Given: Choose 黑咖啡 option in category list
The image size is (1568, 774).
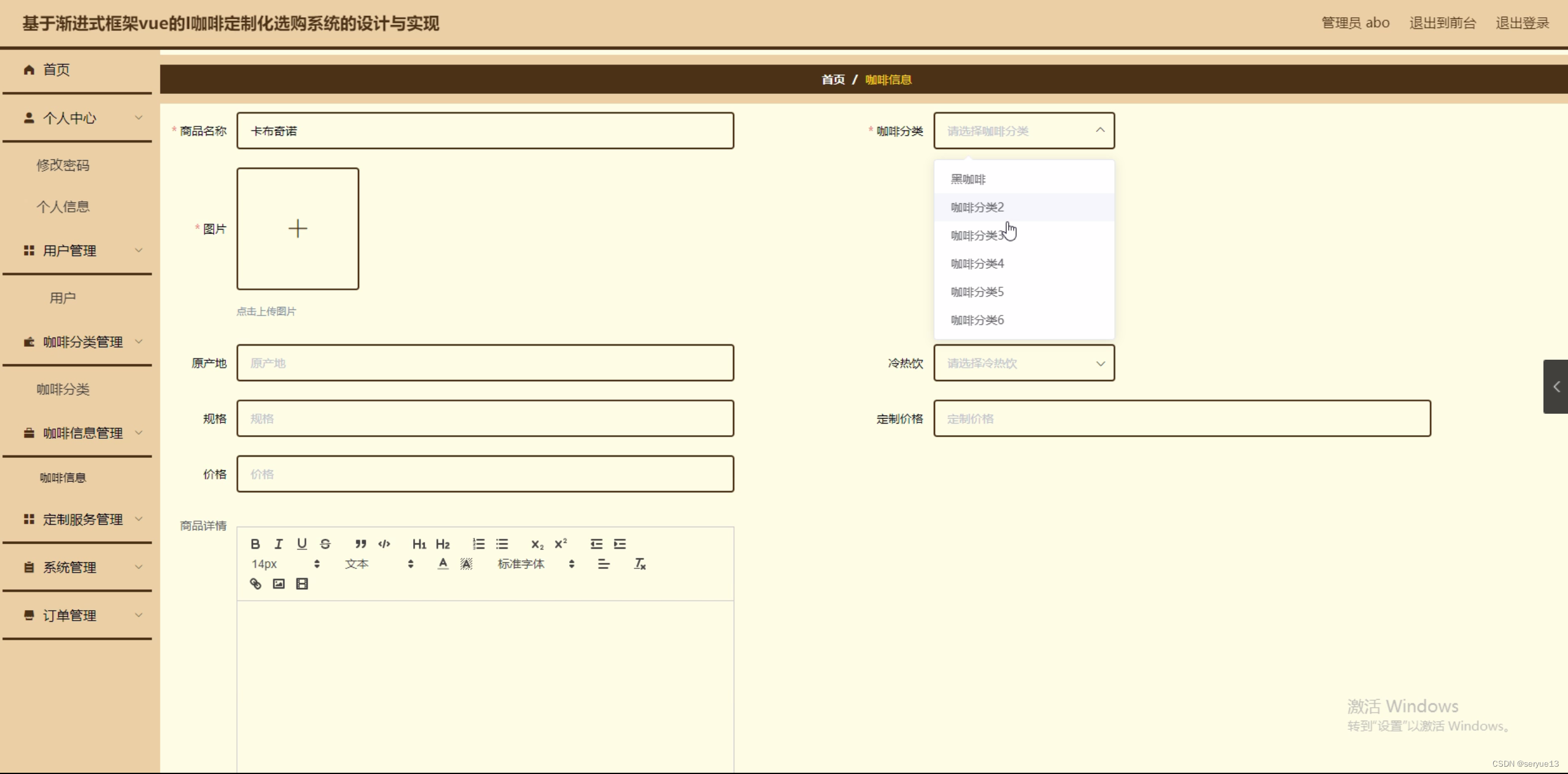Looking at the screenshot, I should pos(968,179).
